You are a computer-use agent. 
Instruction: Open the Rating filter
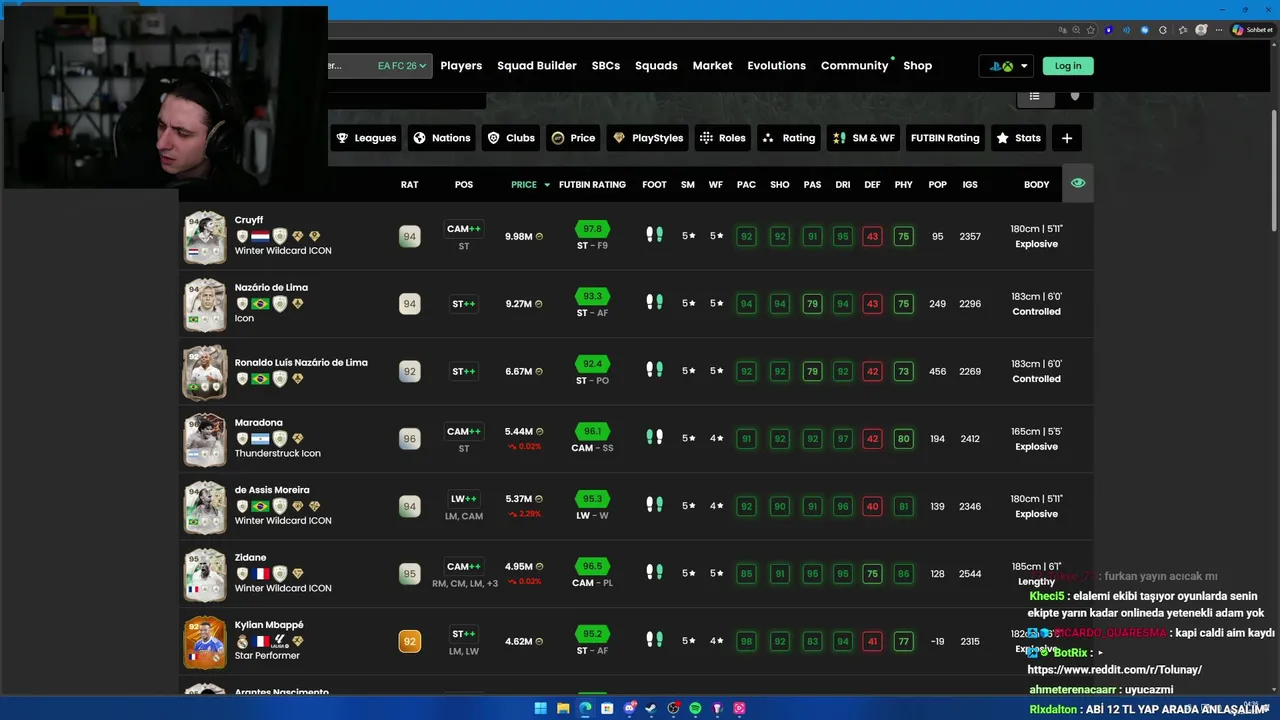(789, 138)
